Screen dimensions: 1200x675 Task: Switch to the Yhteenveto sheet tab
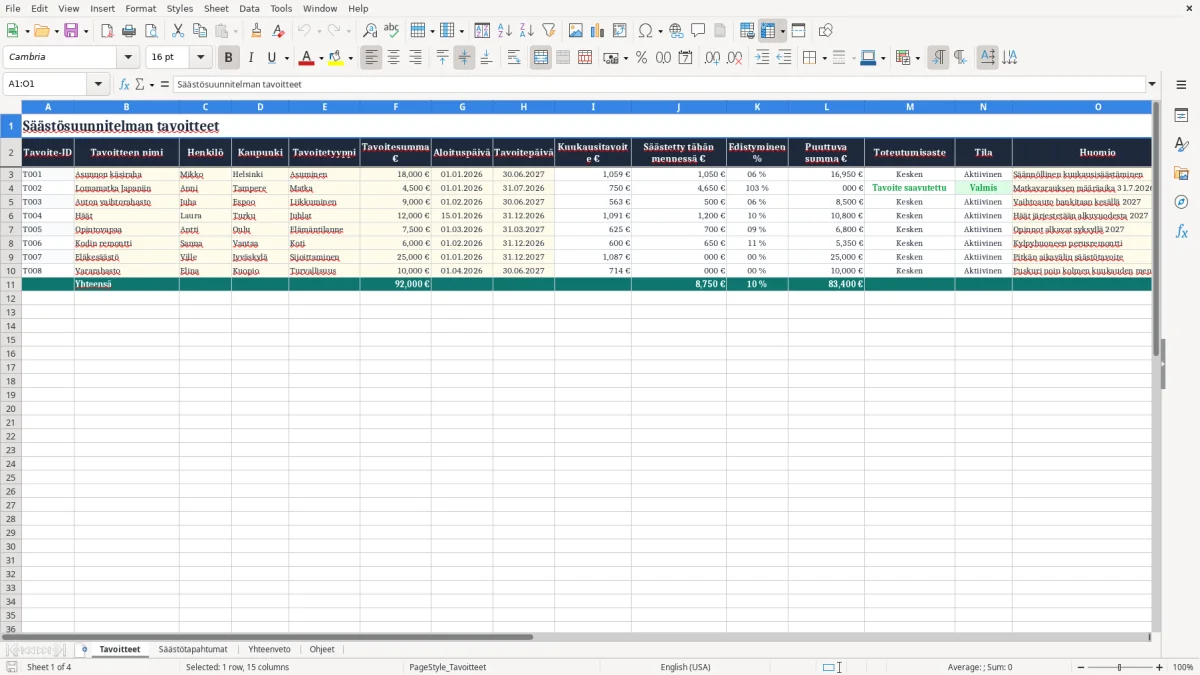tap(269, 649)
